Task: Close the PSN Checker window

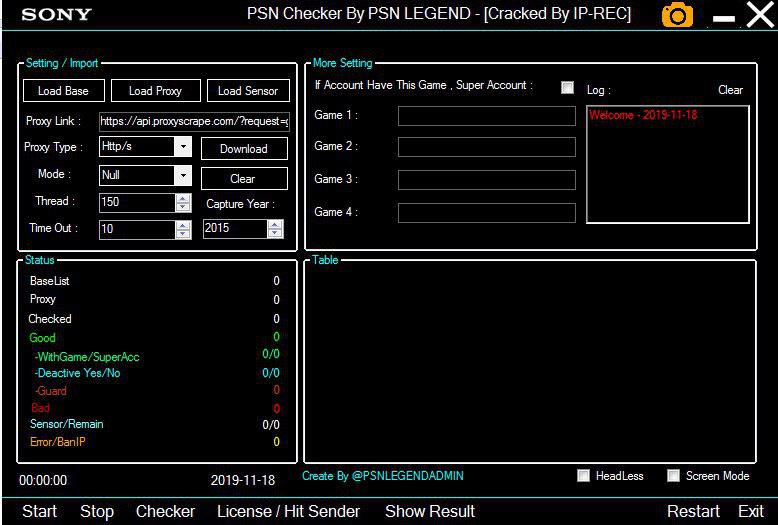Action: [760, 14]
